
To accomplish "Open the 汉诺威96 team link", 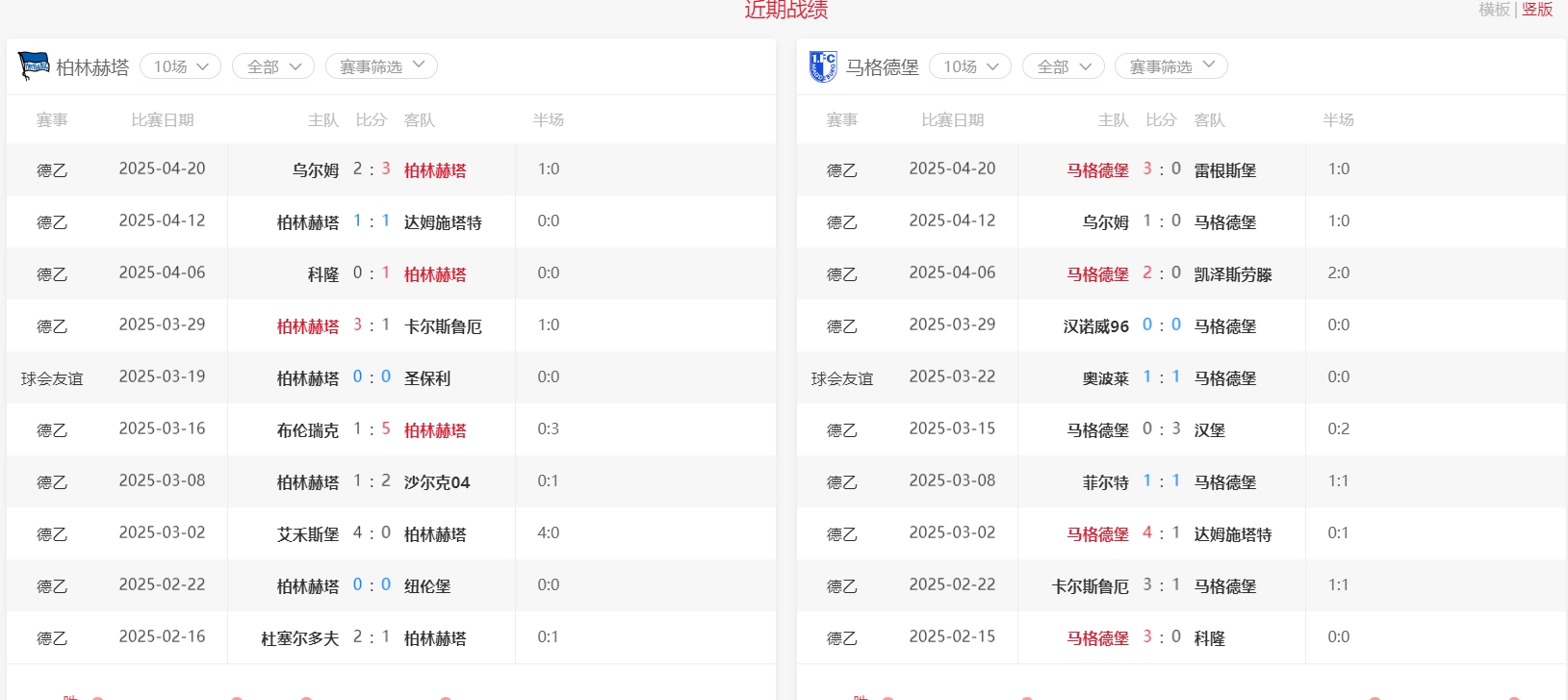I will pyautogui.click(x=1095, y=326).
